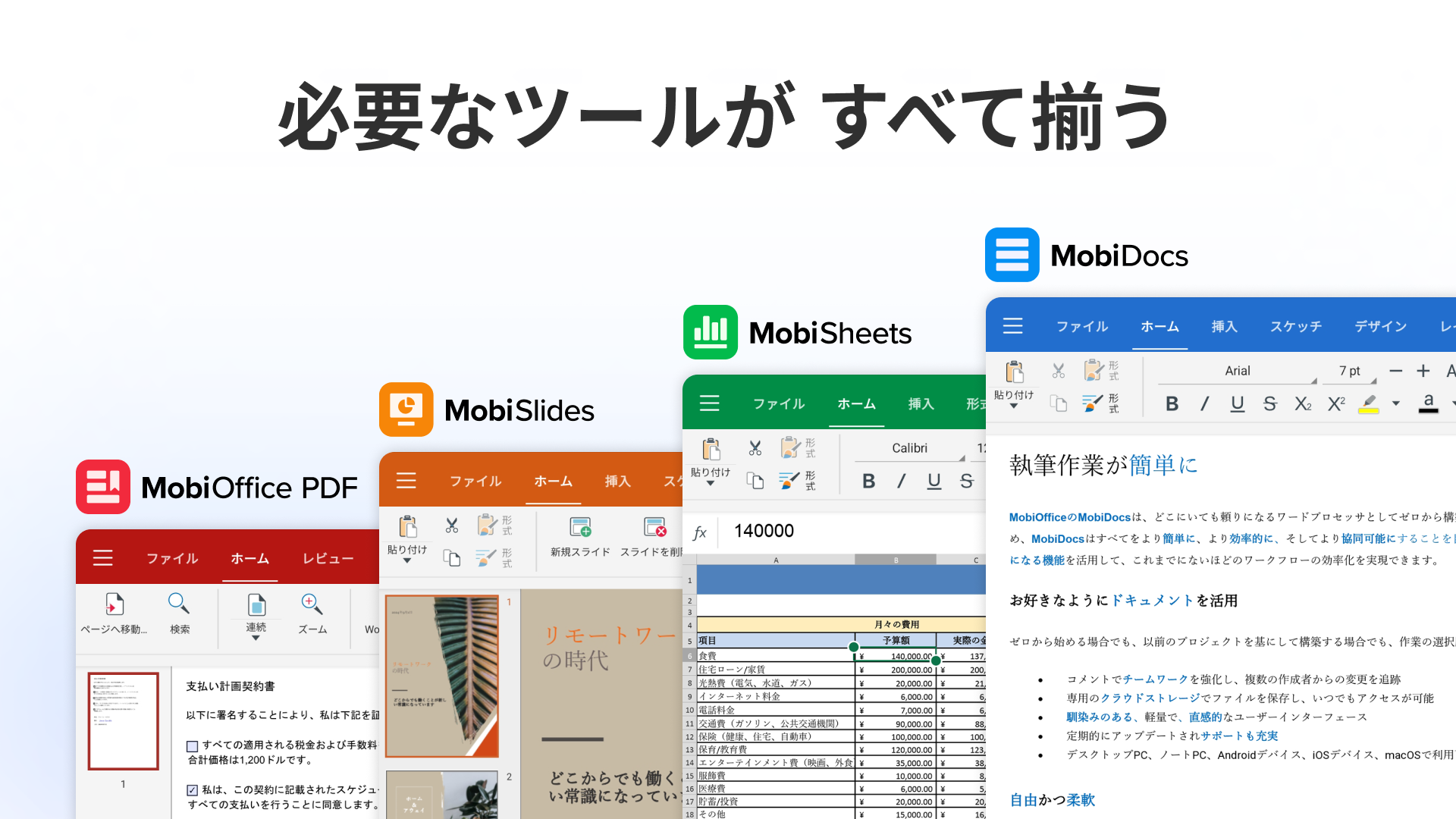Click the copy icon in MobiSlides toolbar
Screen dimensions: 1456x819
[x=452, y=558]
